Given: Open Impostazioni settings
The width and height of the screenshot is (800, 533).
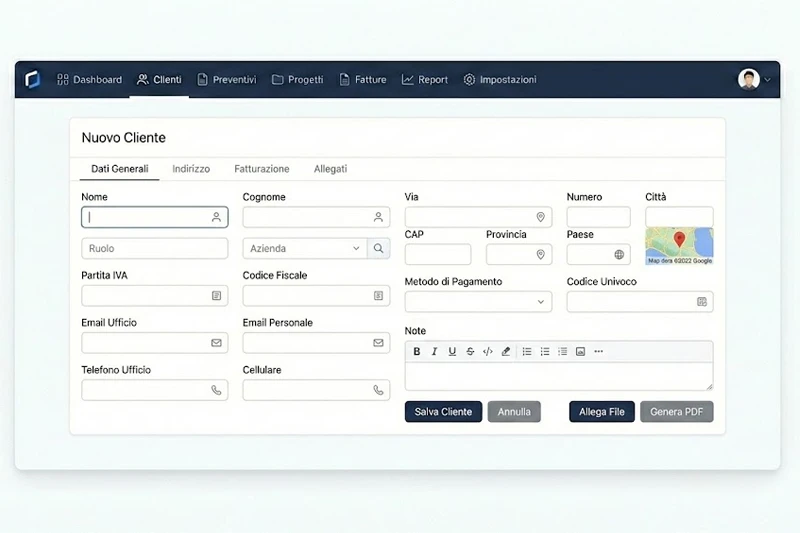Looking at the screenshot, I should point(500,80).
